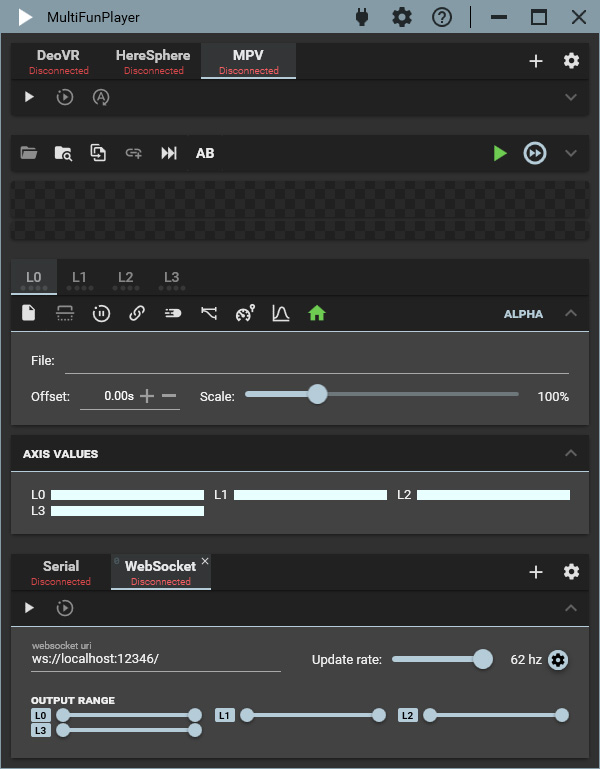Screen dimensions: 600x769
Task: Open the help question mark icon
Action: (442, 18)
